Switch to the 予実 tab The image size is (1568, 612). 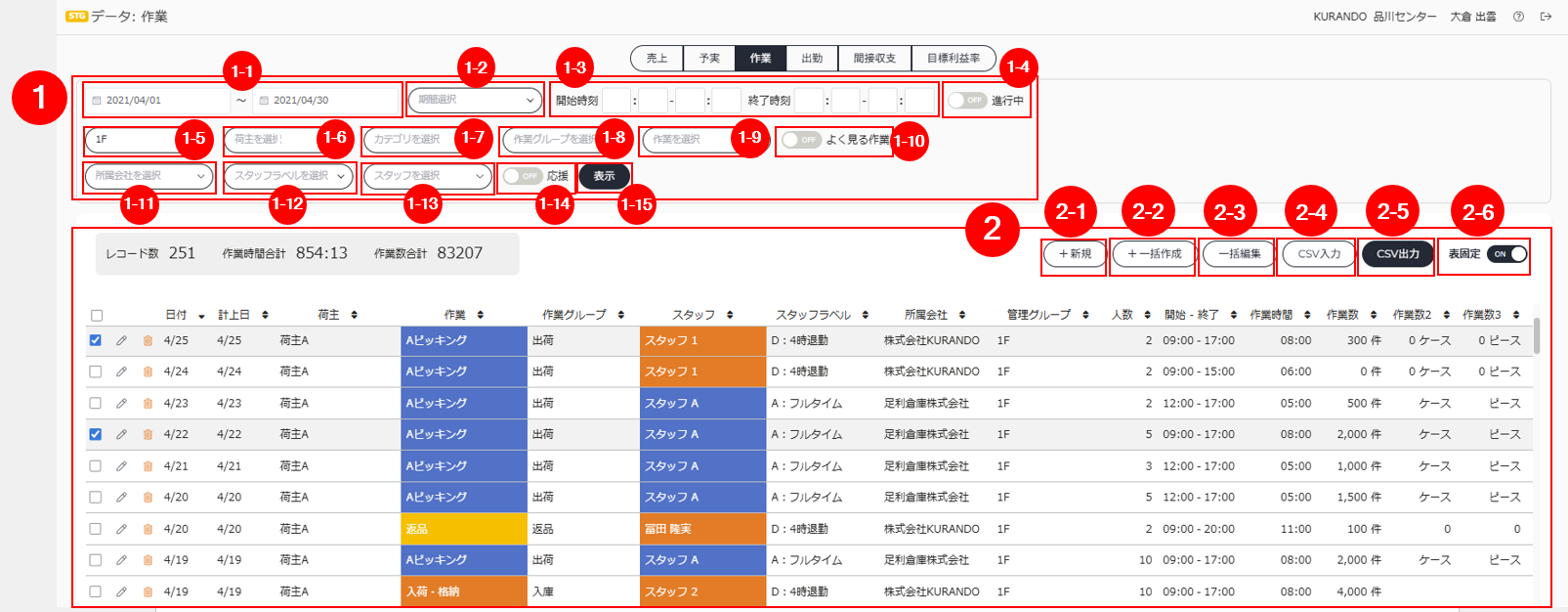(x=709, y=59)
